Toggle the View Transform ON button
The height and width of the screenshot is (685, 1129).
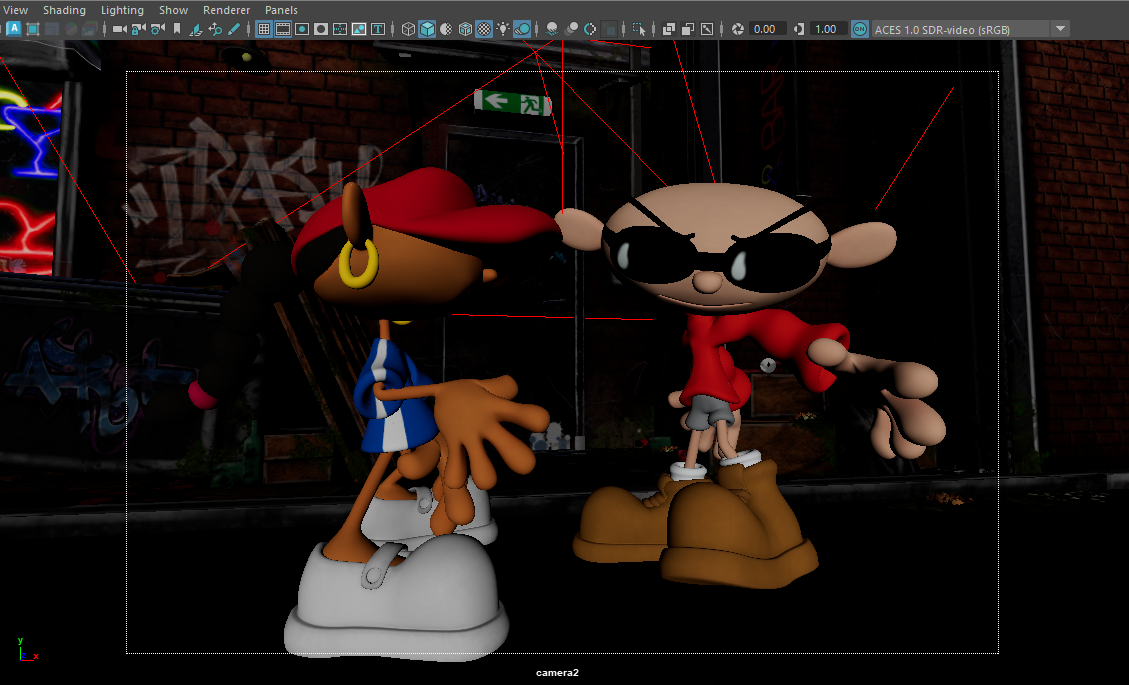point(860,29)
